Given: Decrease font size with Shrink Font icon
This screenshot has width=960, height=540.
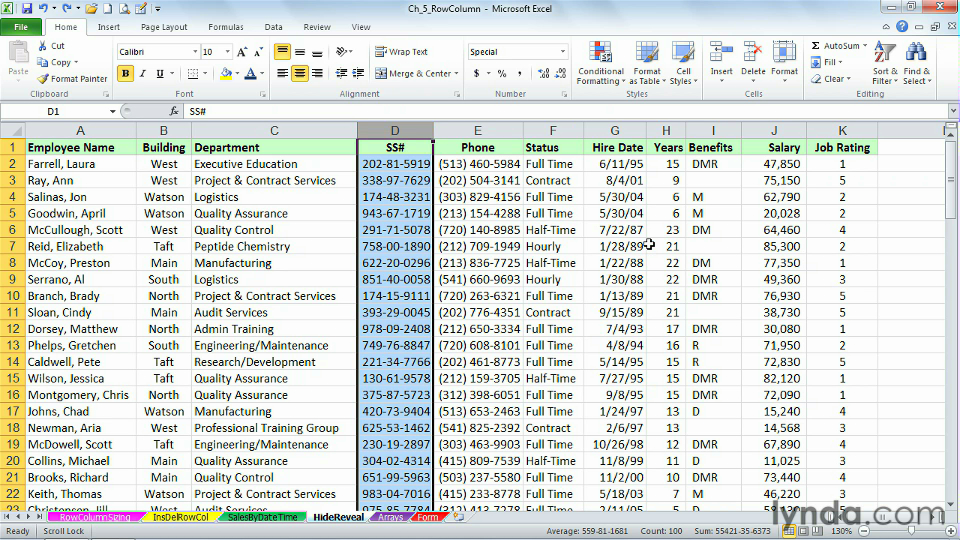Looking at the screenshot, I should click(x=258, y=52).
